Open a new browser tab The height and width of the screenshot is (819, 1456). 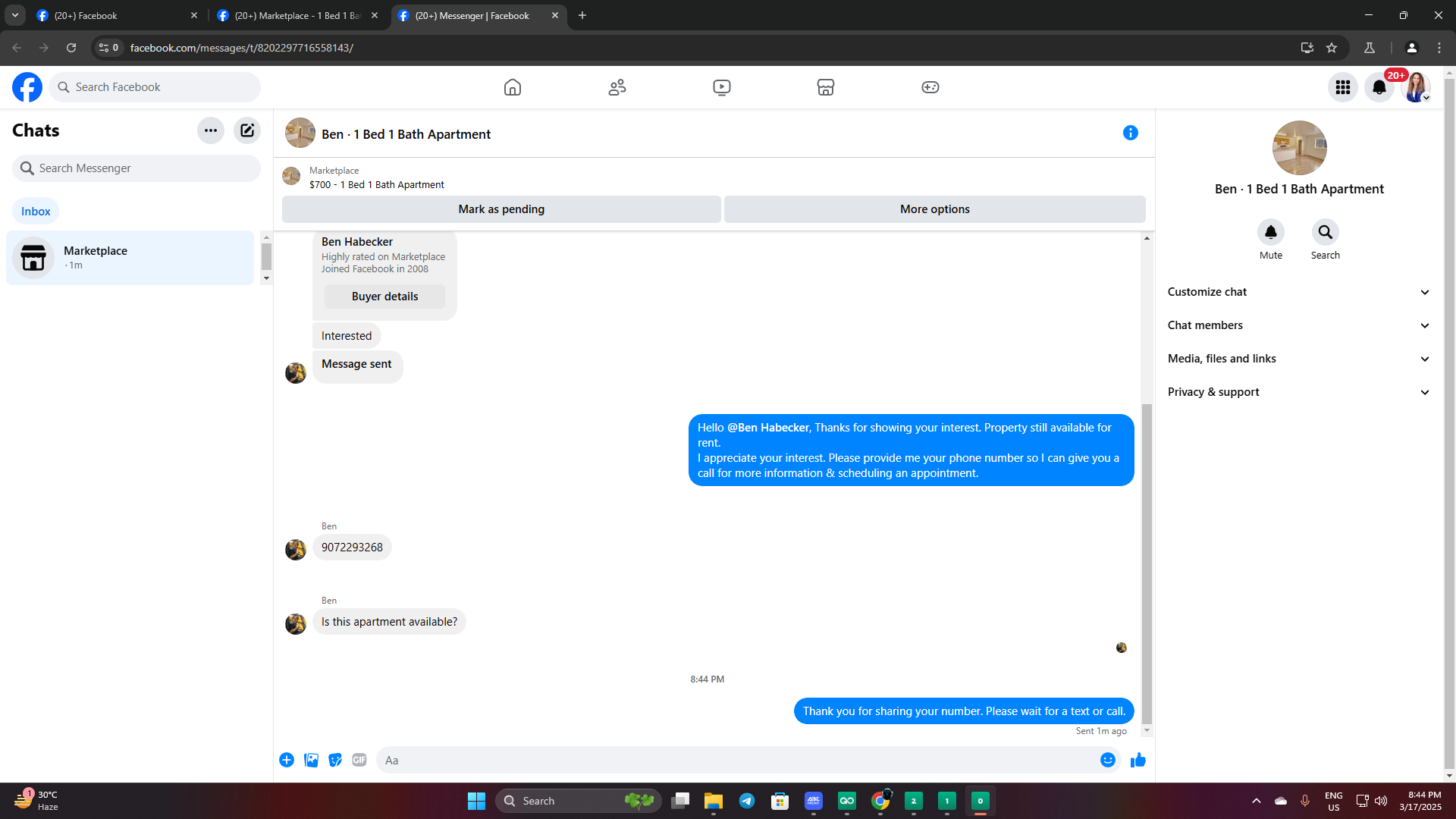582,15
